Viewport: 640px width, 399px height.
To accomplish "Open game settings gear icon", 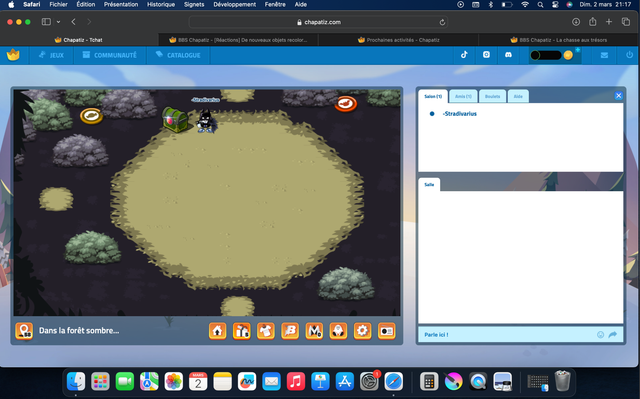I will (x=362, y=331).
